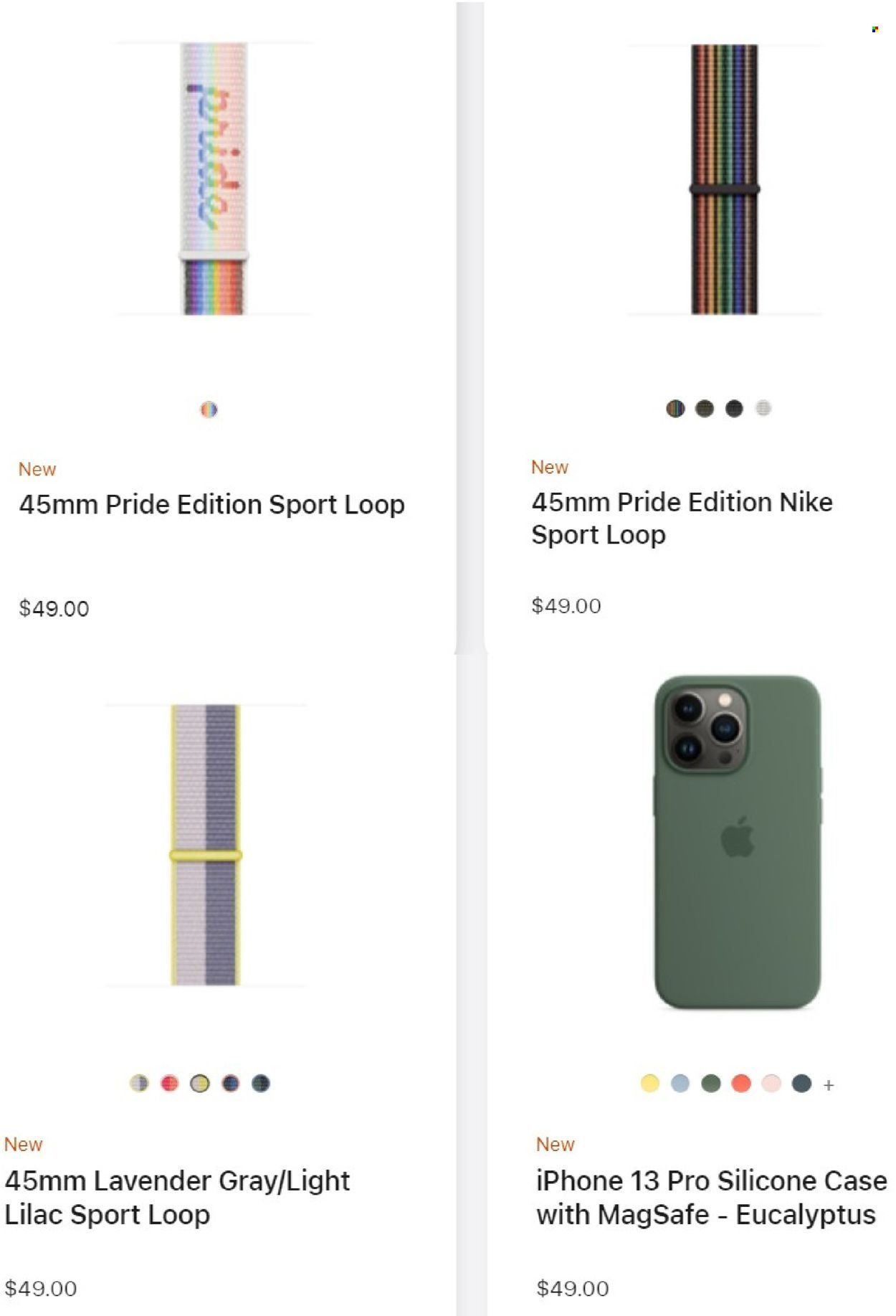Open 45mm Pride Edition Sport Loop link
Screen dimensions: 896x1316
(x=211, y=505)
